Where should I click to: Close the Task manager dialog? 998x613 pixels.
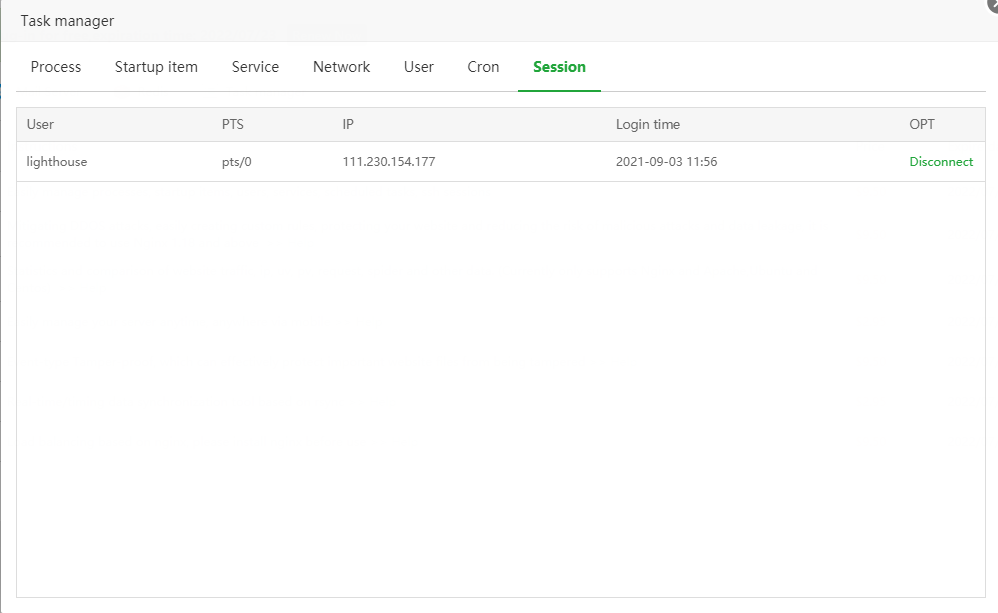click(991, 5)
